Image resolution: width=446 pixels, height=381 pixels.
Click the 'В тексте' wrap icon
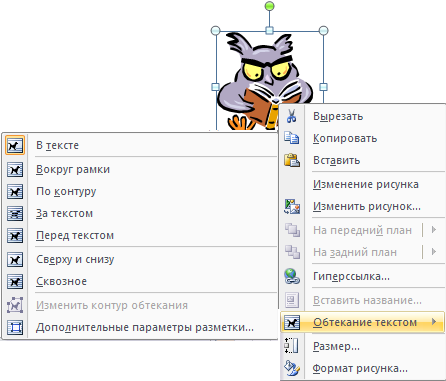point(15,145)
